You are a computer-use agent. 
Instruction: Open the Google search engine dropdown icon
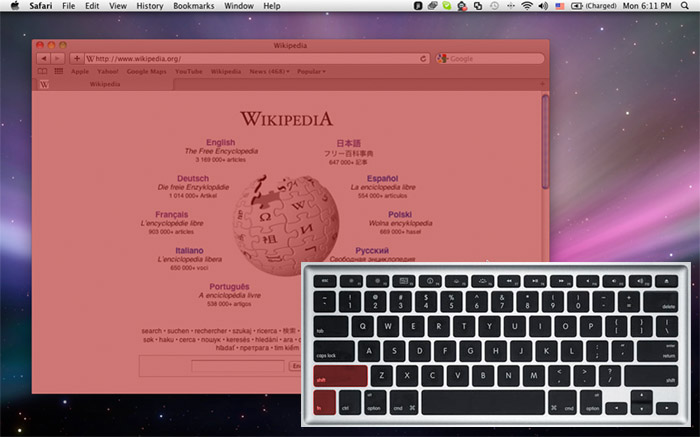tap(442, 58)
